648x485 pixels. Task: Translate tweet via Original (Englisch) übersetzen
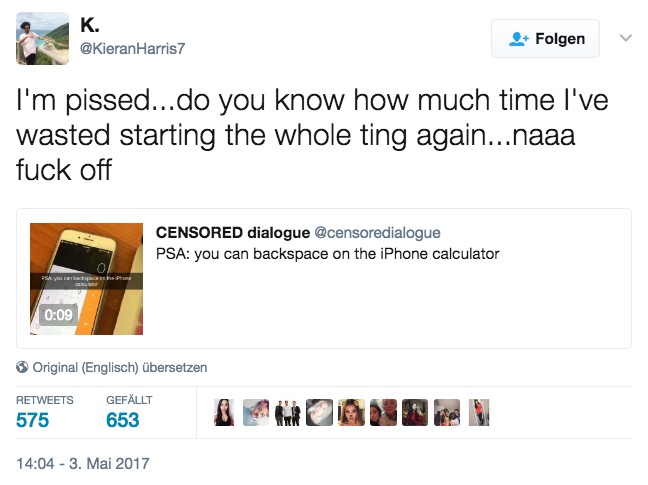(x=120, y=367)
